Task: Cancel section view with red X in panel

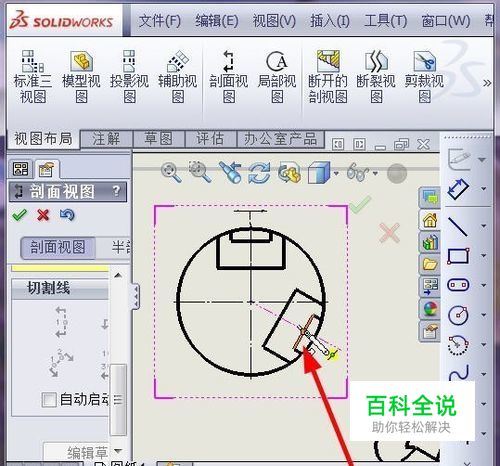Action: click(x=43, y=215)
